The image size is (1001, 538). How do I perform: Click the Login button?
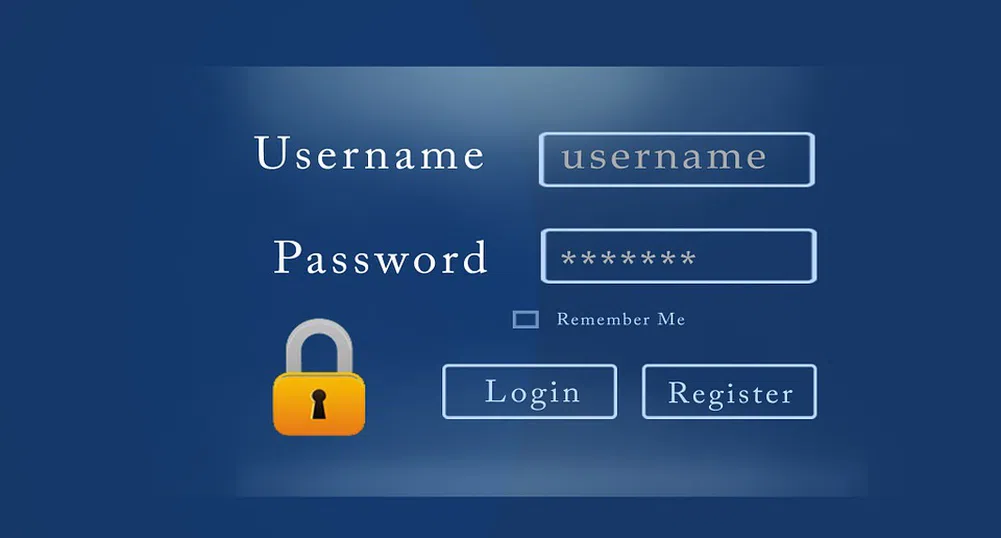pos(529,391)
